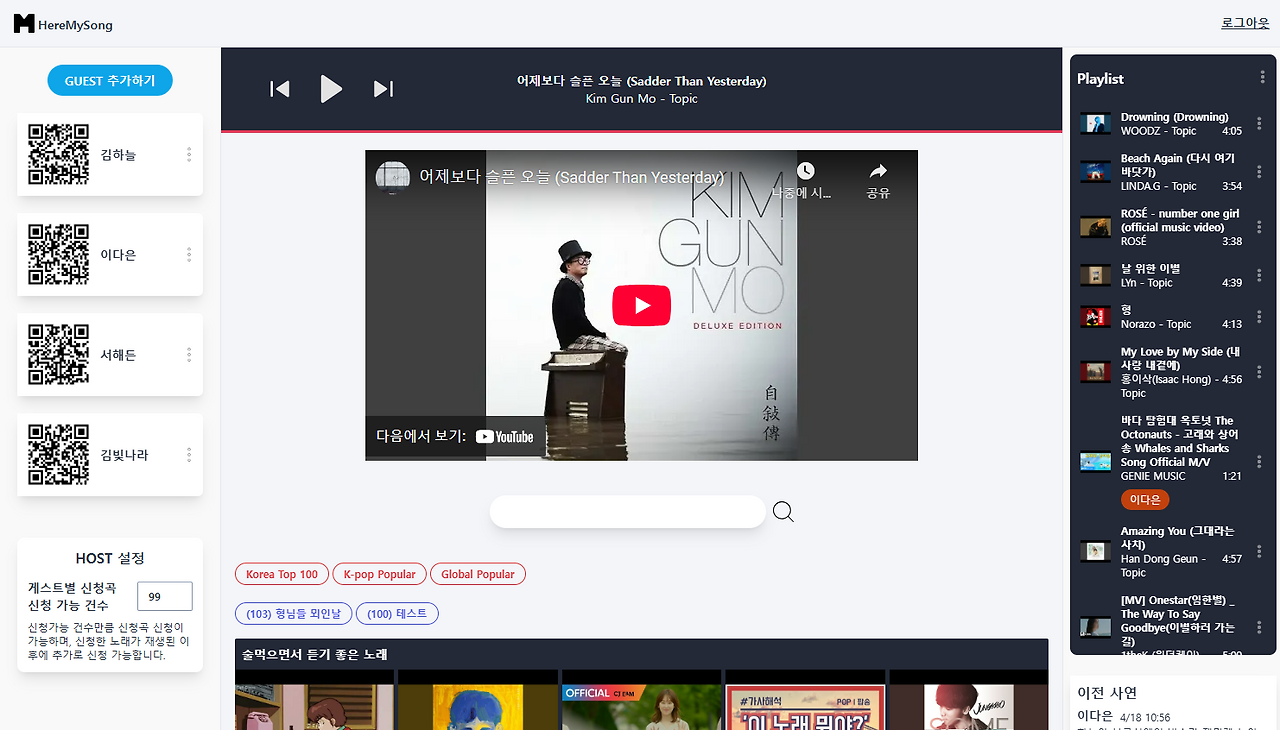Select the Global Popular chart
Image resolution: width=1280 pixels, height=730 pixels.
coord(478,574)
